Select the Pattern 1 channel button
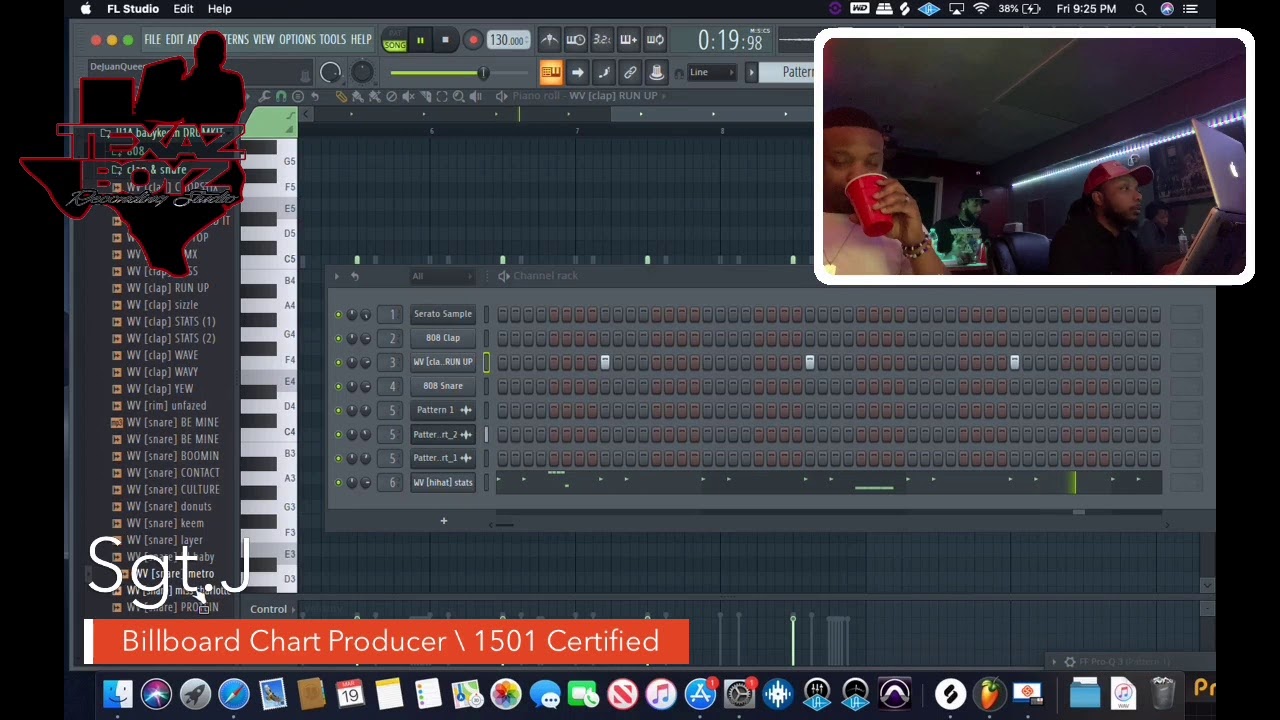Viewport: 1280px width, 720px height. pyautogui.click(x=443, y=410)
